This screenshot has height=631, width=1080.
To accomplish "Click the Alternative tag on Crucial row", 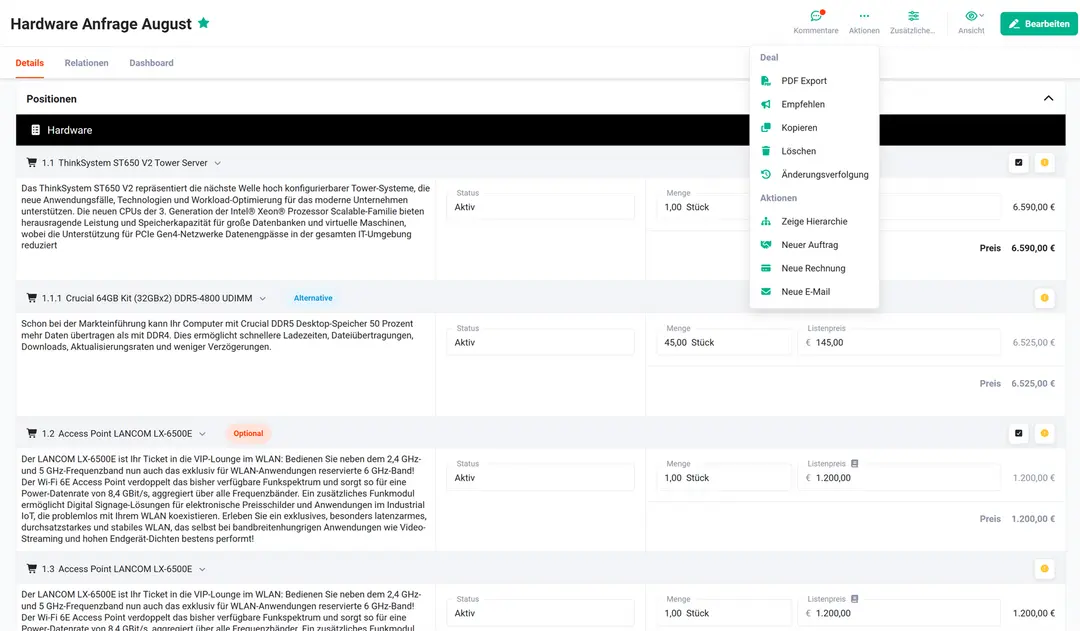I will [313, 298].
